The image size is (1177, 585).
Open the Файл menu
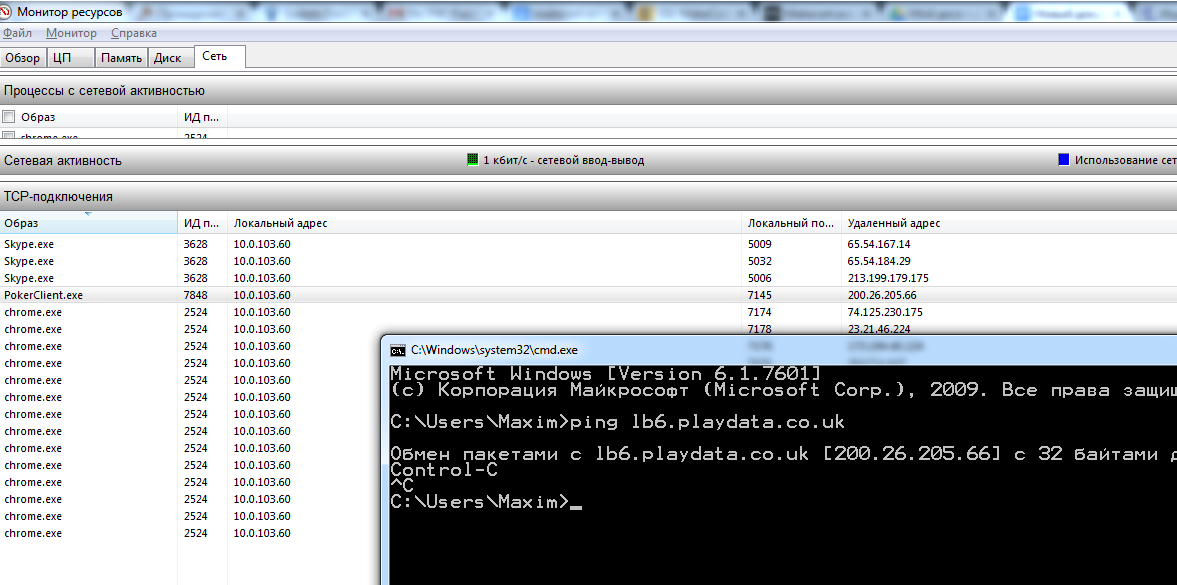(x=17, y=33)
